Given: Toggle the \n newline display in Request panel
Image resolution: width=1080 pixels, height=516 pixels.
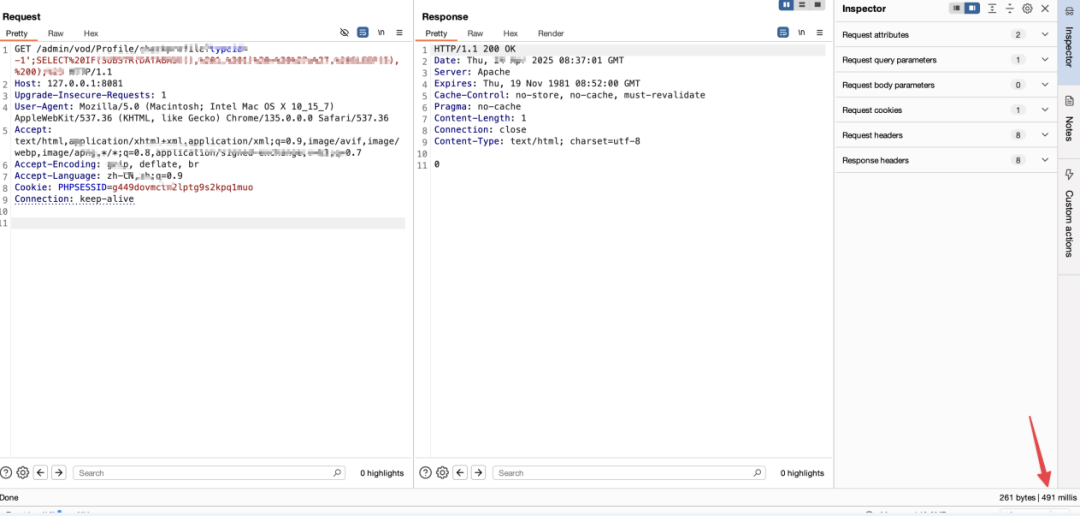Looking at the screenshot, I should pyautogui.click(x=381, y=32).
